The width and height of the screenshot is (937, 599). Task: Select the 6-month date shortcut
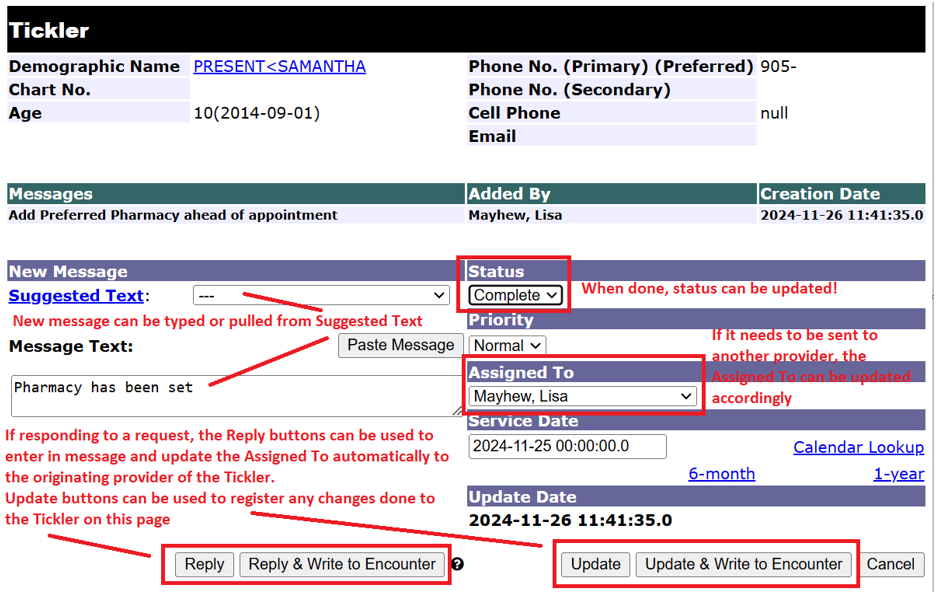tap(721, 474)
